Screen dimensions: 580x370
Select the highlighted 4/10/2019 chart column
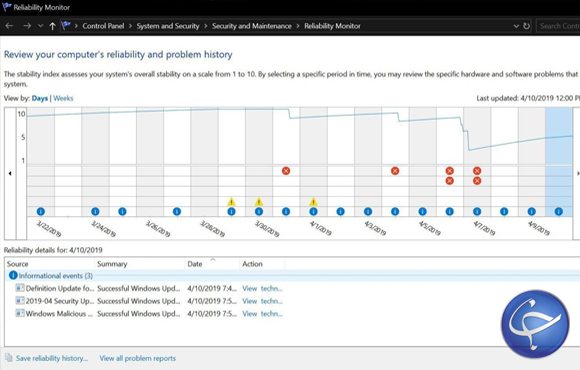coord(559,162)
